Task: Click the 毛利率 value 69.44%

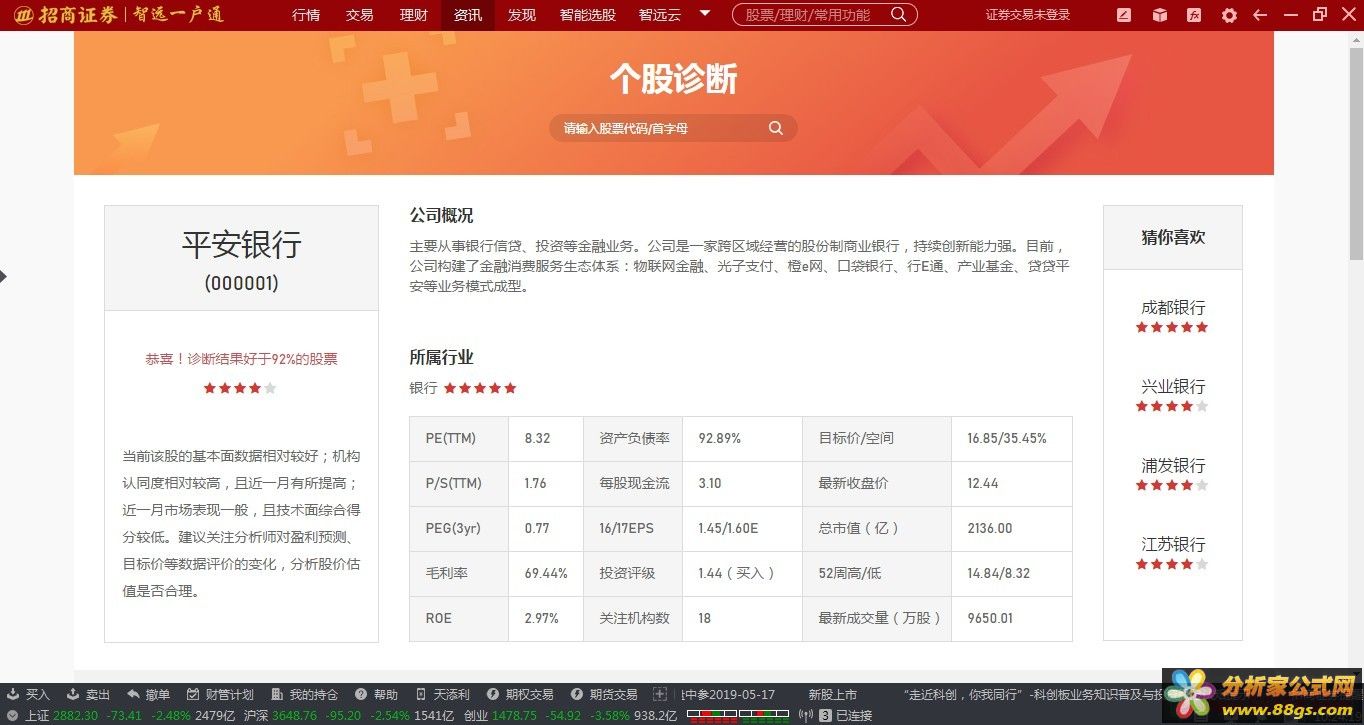Action: pyautogui.click(x=546, y=573)
